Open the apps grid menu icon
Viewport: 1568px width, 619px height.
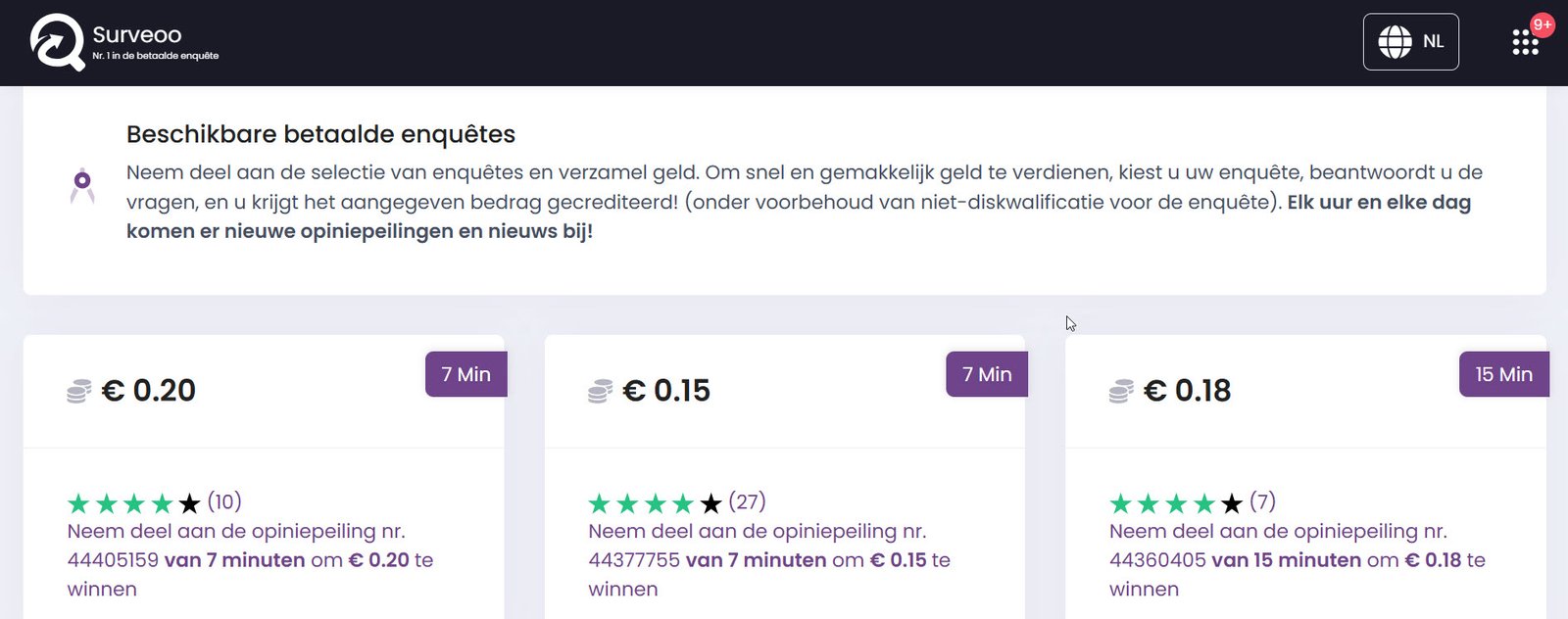coord(1524,42)
